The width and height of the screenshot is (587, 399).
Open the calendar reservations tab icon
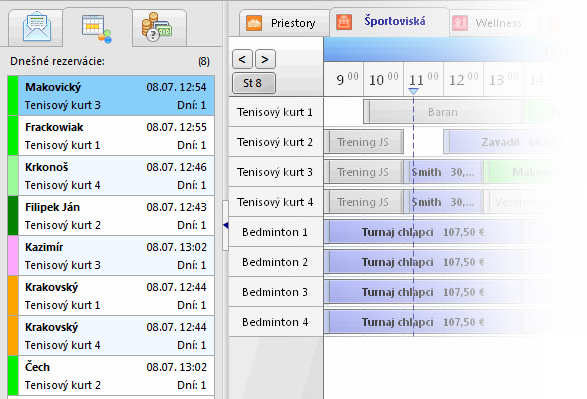pos(97,29)
